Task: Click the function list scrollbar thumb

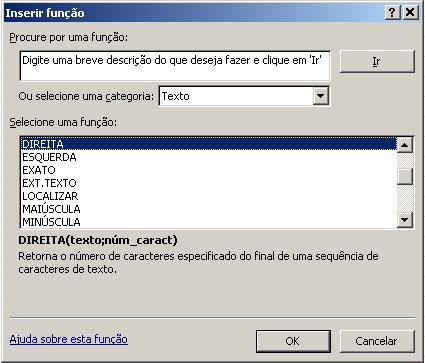Action: [405, 177]
